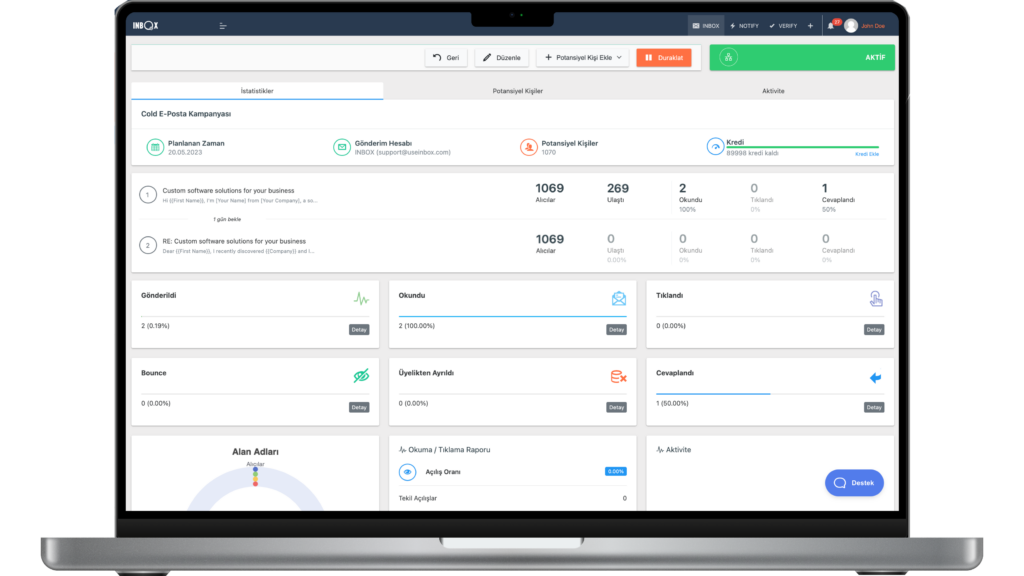Click the Geri back button

446,58
